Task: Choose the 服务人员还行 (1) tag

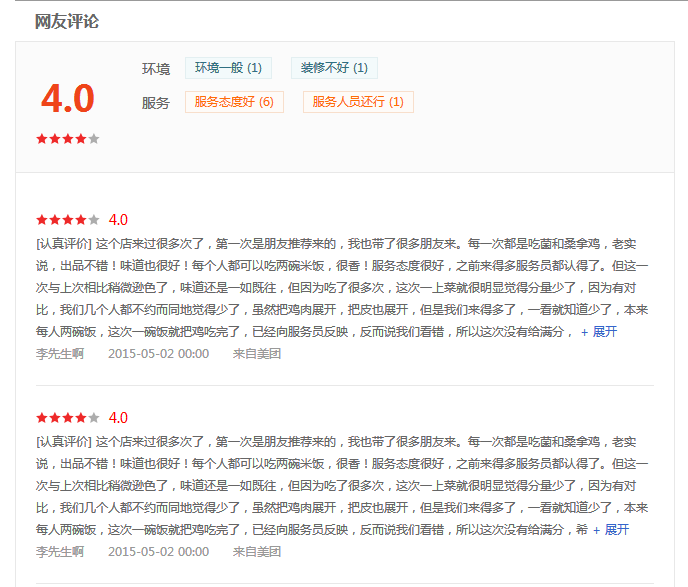Action: point(358,102)
